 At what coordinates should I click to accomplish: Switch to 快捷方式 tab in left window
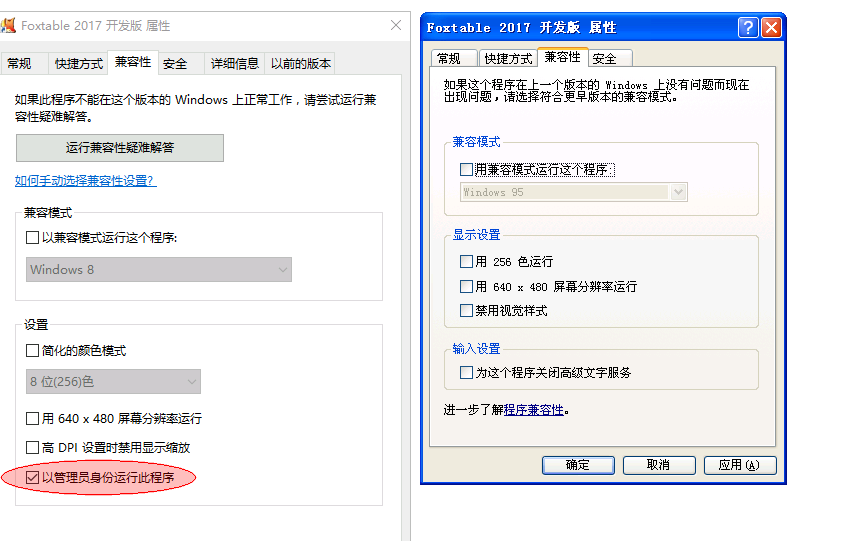click(78, 64)
